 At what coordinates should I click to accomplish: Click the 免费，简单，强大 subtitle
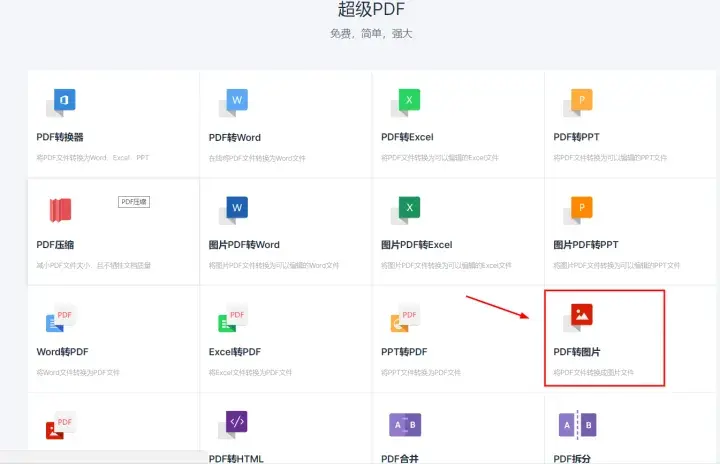point(371,34)
